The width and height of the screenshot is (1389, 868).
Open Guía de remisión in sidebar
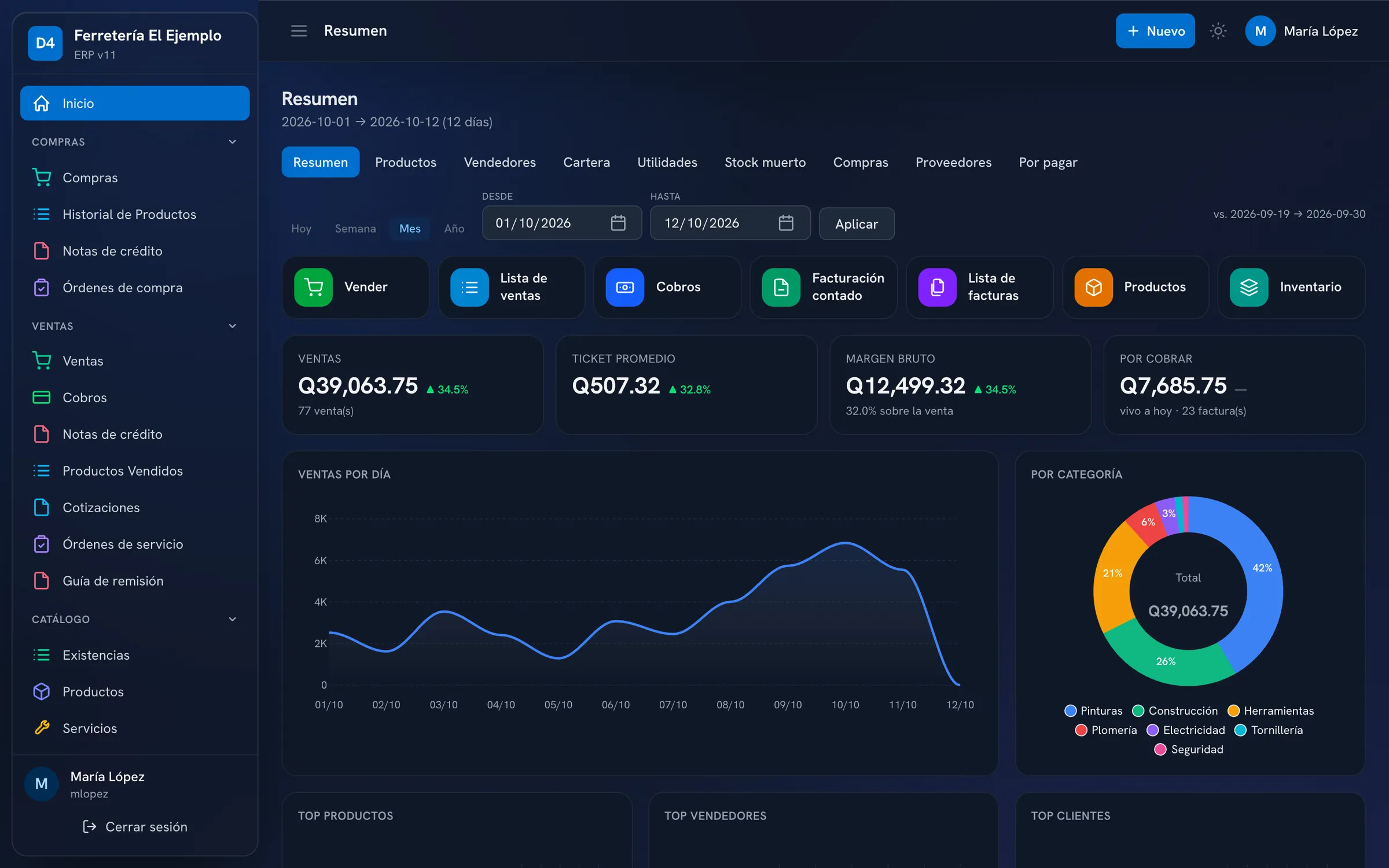(135, 580)
